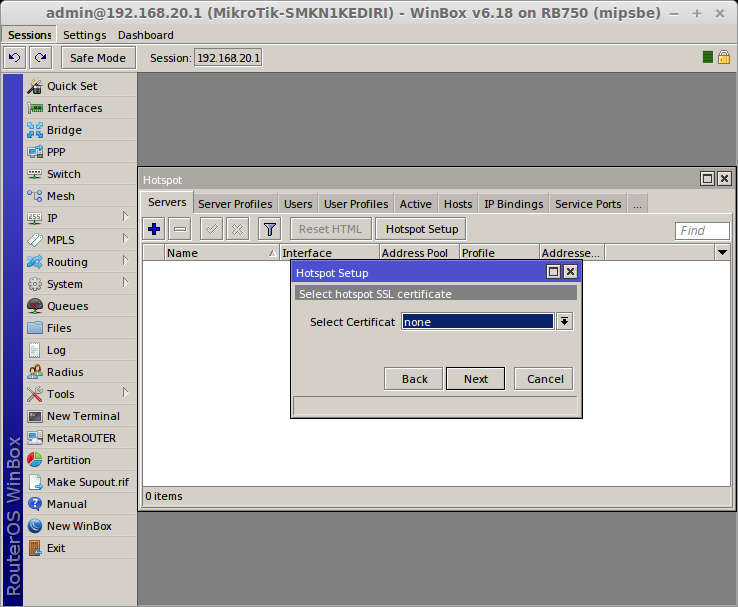The height and width of the screenshot is (607, 738).
Task: Sort by the Name column header
Action: click(221, 253)
